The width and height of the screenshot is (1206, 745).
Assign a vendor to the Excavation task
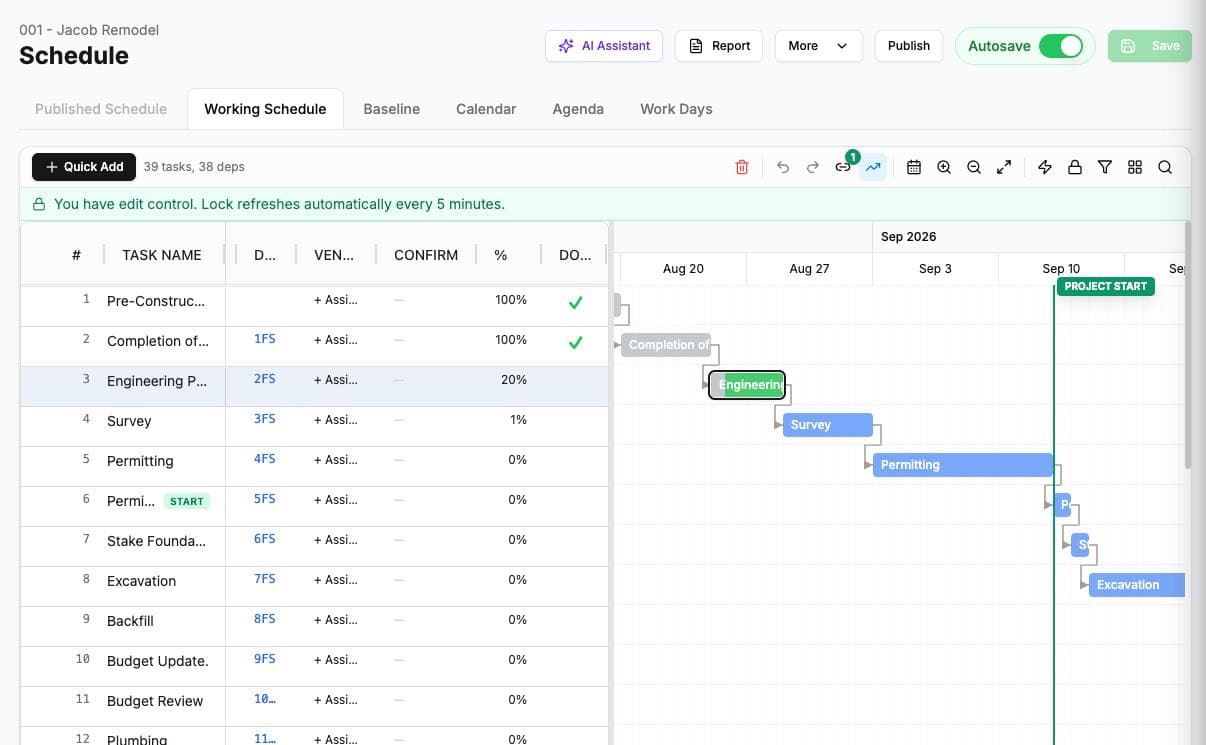(x=336, y=580)
